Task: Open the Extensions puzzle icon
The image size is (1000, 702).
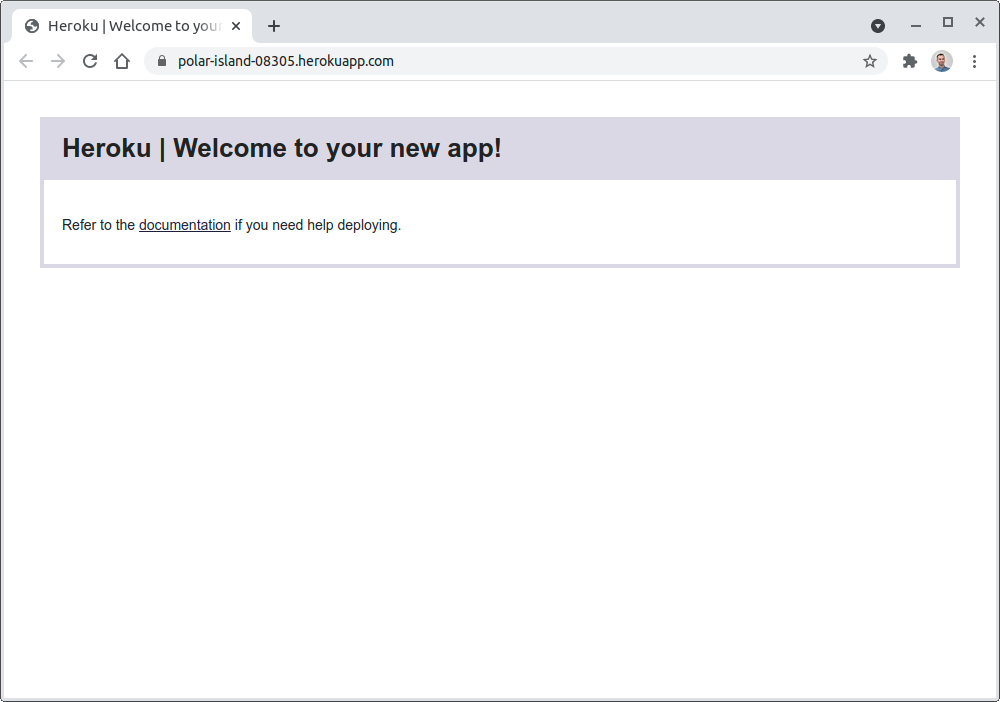Action: coord(910,61)
